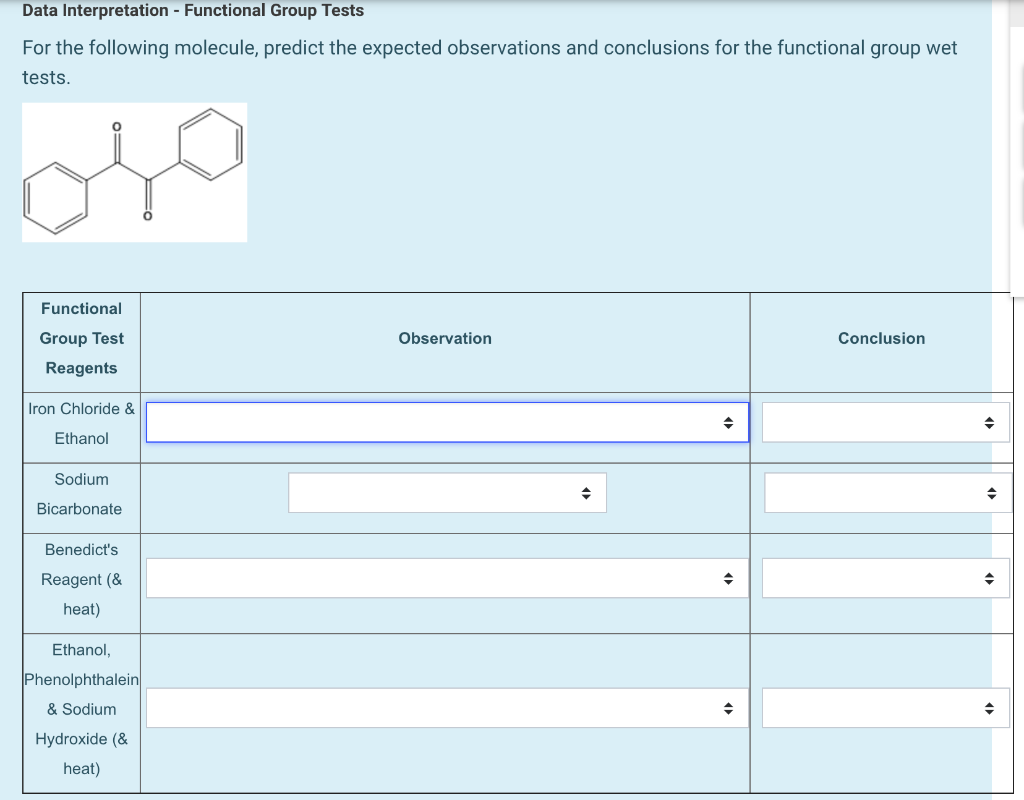Screen dimensions: 1024x800
Task: Open the Benedict's Reagent Conclusion dropdown
Action: [884, 578]
